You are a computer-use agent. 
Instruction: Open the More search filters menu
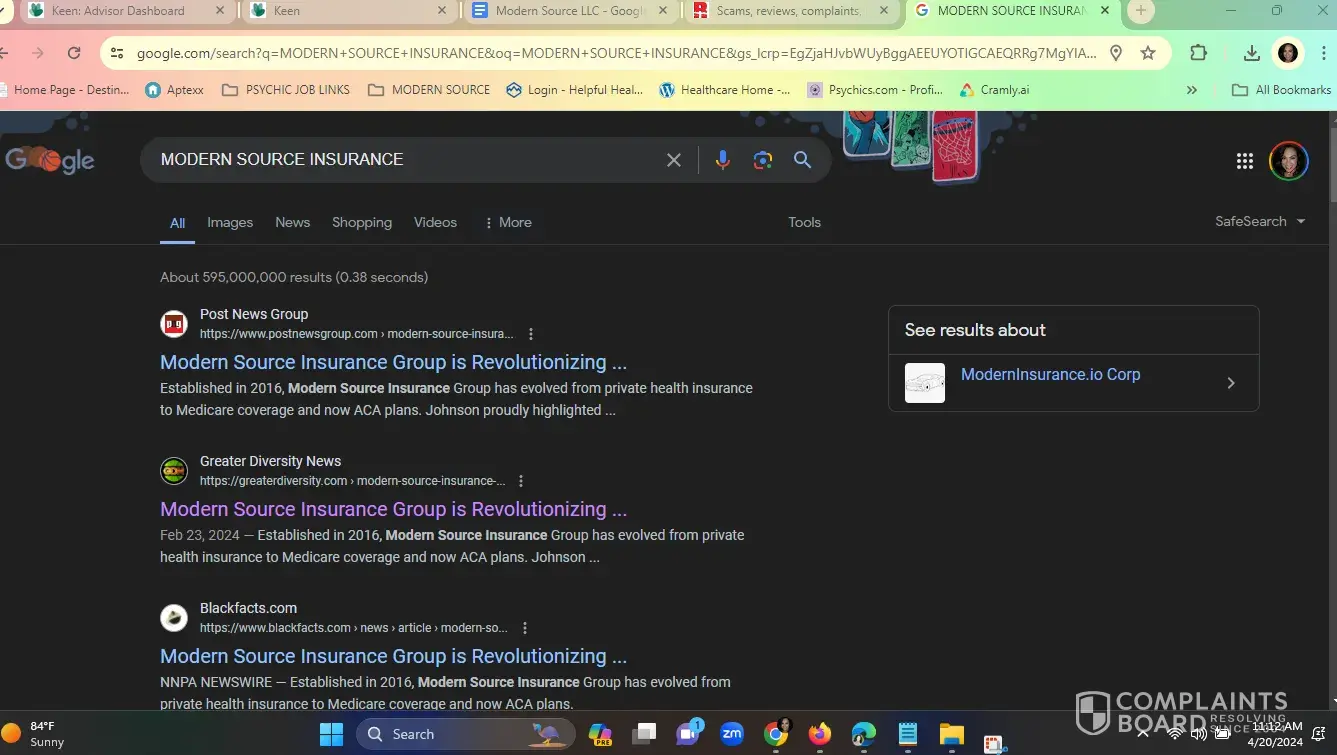[x=507, y=222]
